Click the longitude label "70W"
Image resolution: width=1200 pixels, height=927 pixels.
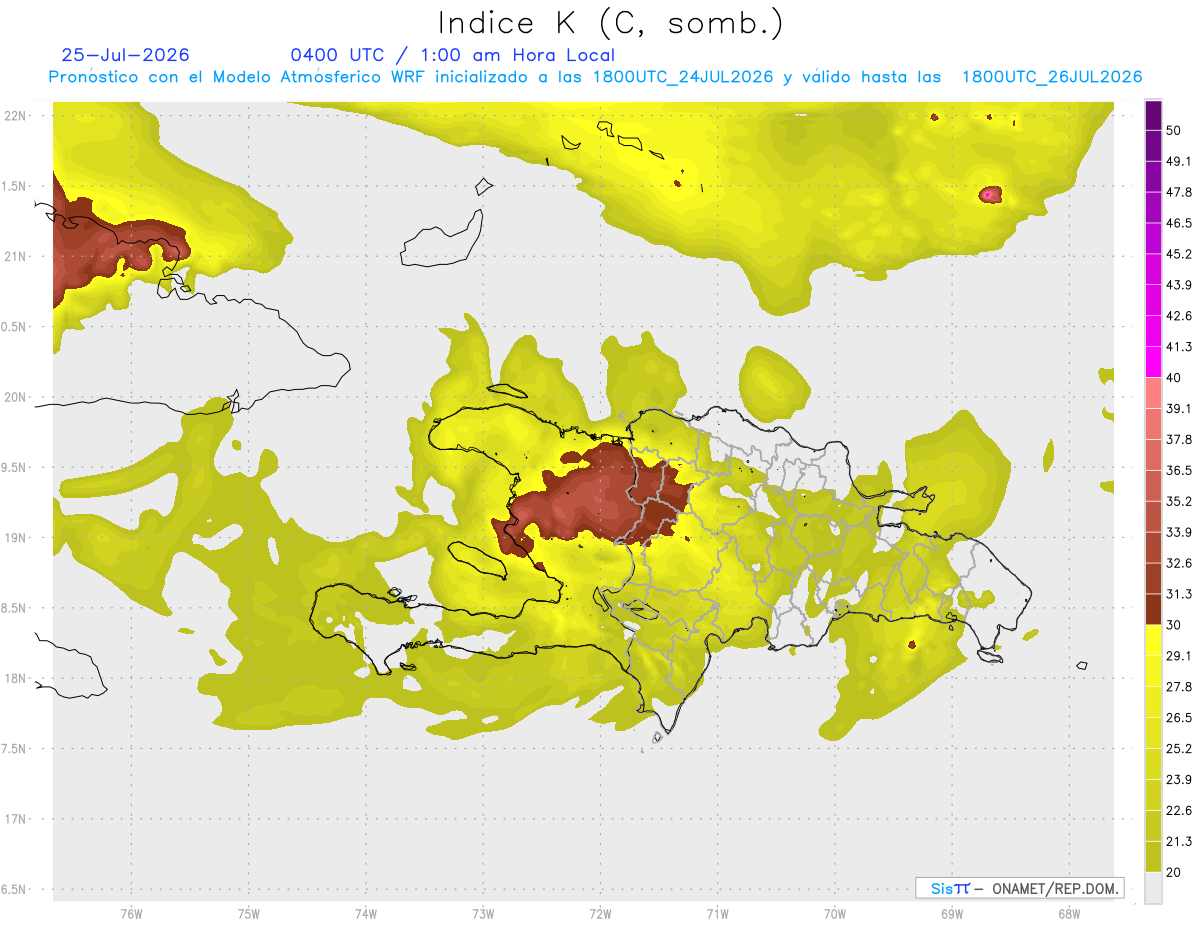coord(835,914)
